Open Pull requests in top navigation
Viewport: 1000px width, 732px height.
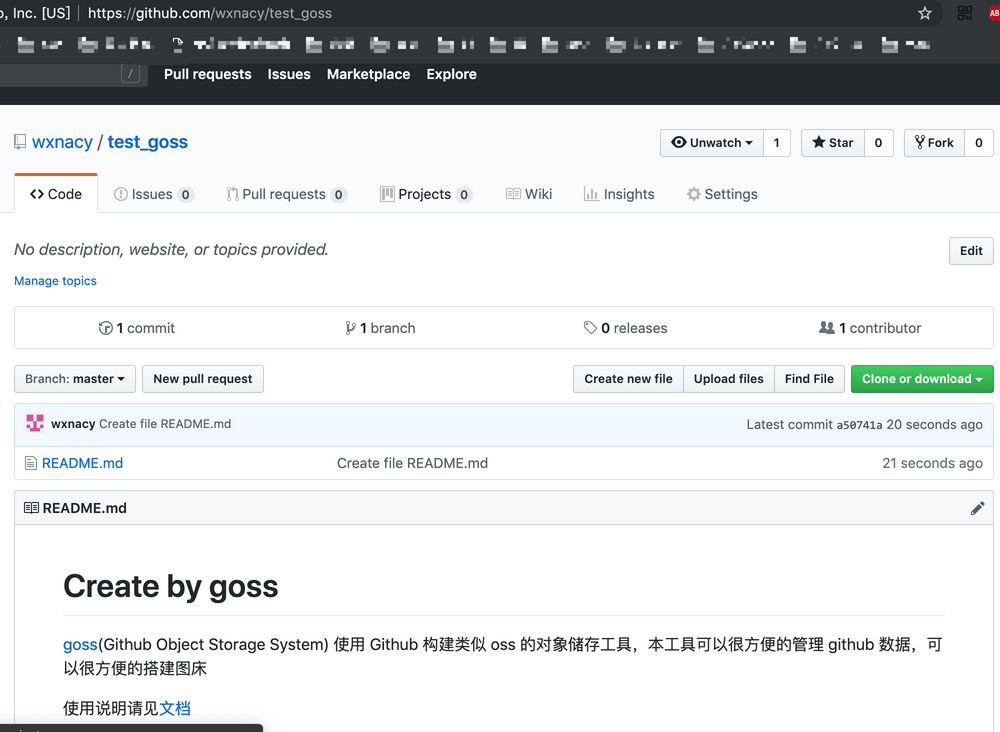[207, 74]
